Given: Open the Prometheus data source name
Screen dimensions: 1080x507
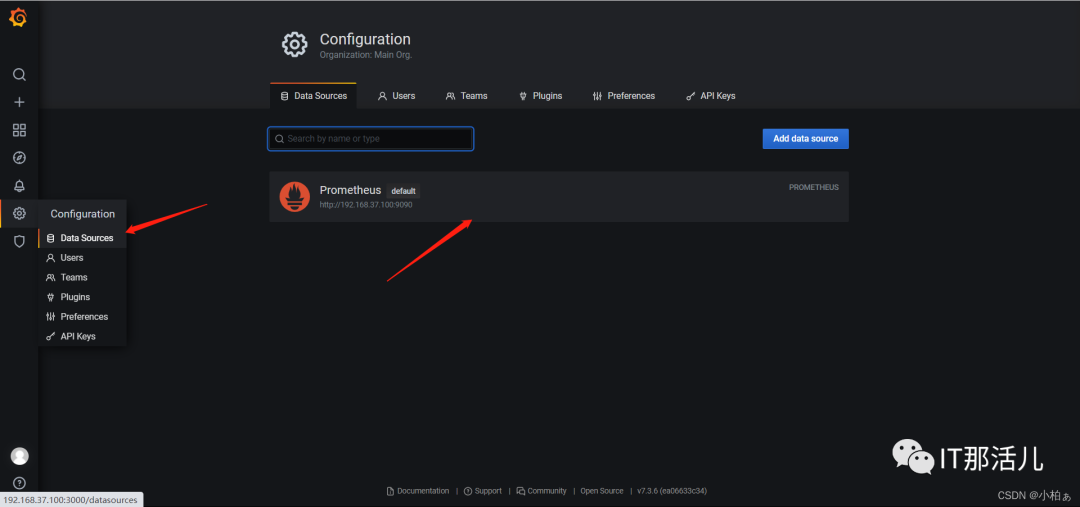Looking at the screenshot, I should [350, 190].
